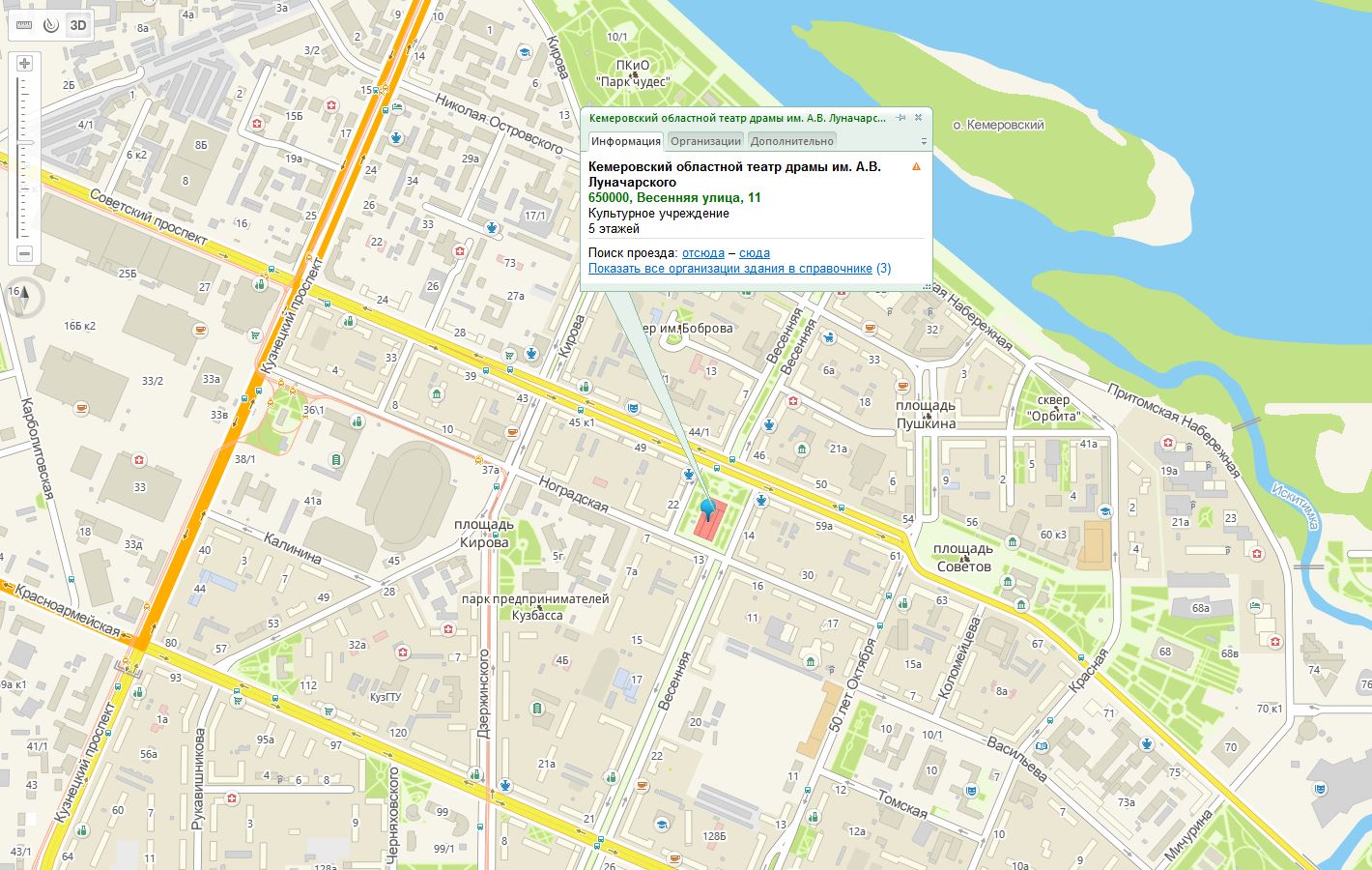Click the 'сюда' route link
Image resolution: width=1372 pixels, height=870 pixels.
[x=754, y=253]
